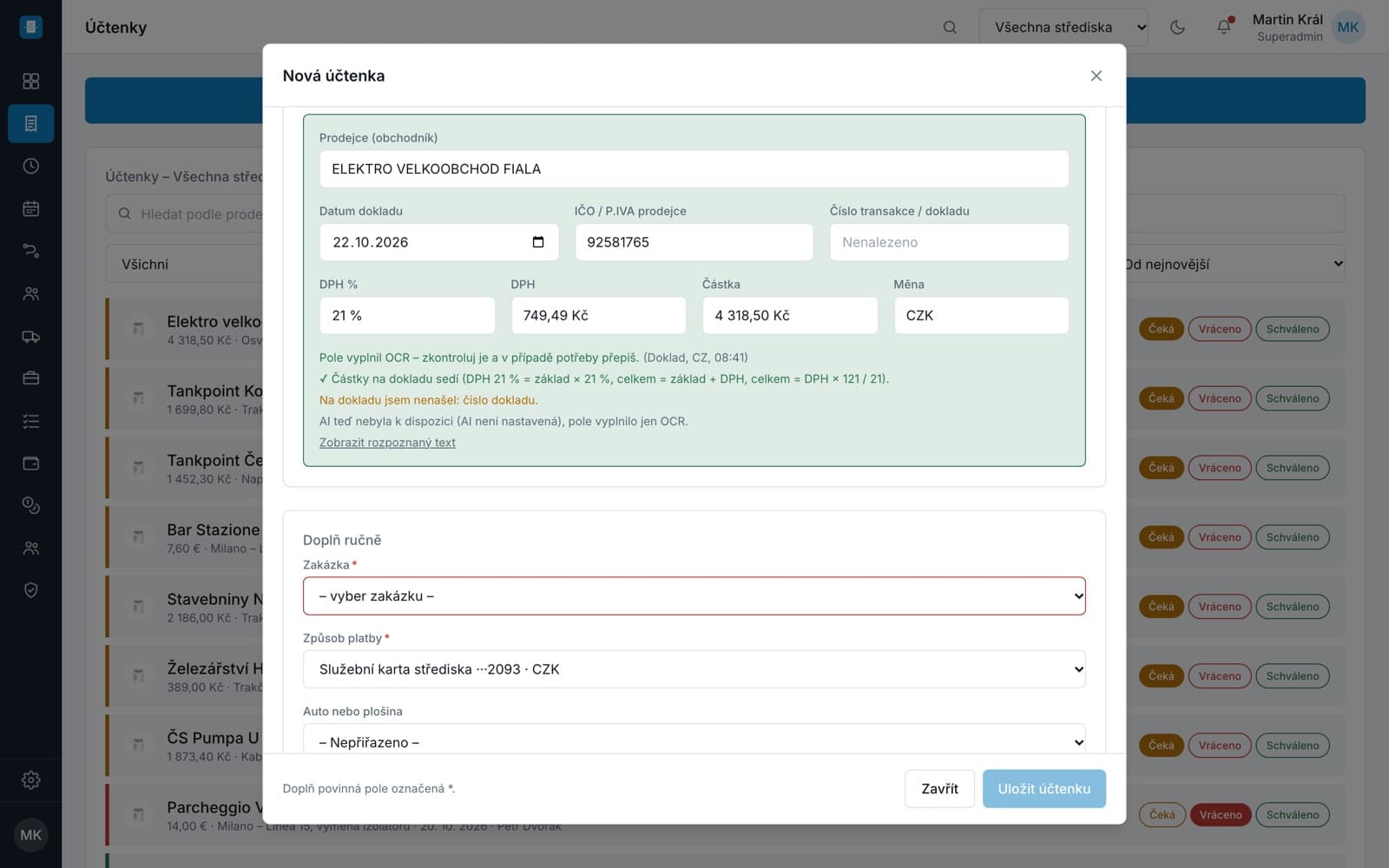The height and width of the screenshot is (868, 1389).
Task: Expand the Zakázka selection dropdown
Action: pos(694,596)
